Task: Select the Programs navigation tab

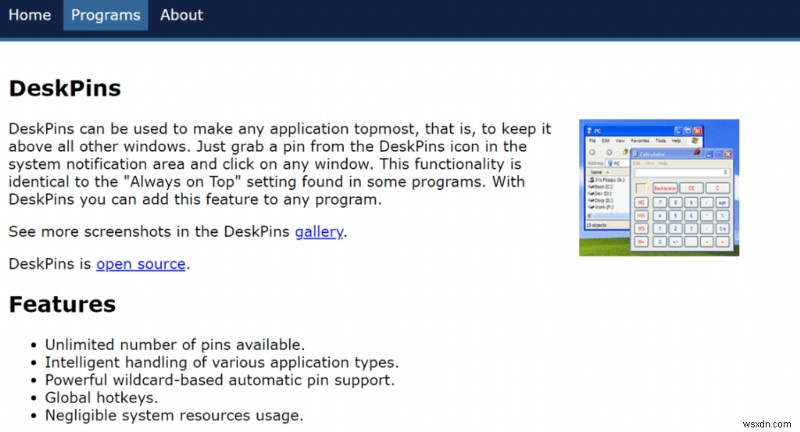Action: 105,15
